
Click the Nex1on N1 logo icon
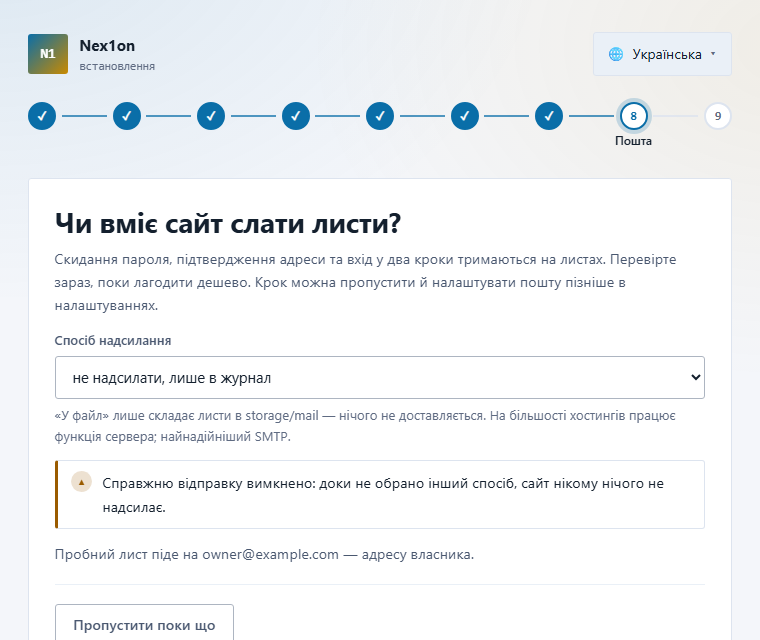48,54
